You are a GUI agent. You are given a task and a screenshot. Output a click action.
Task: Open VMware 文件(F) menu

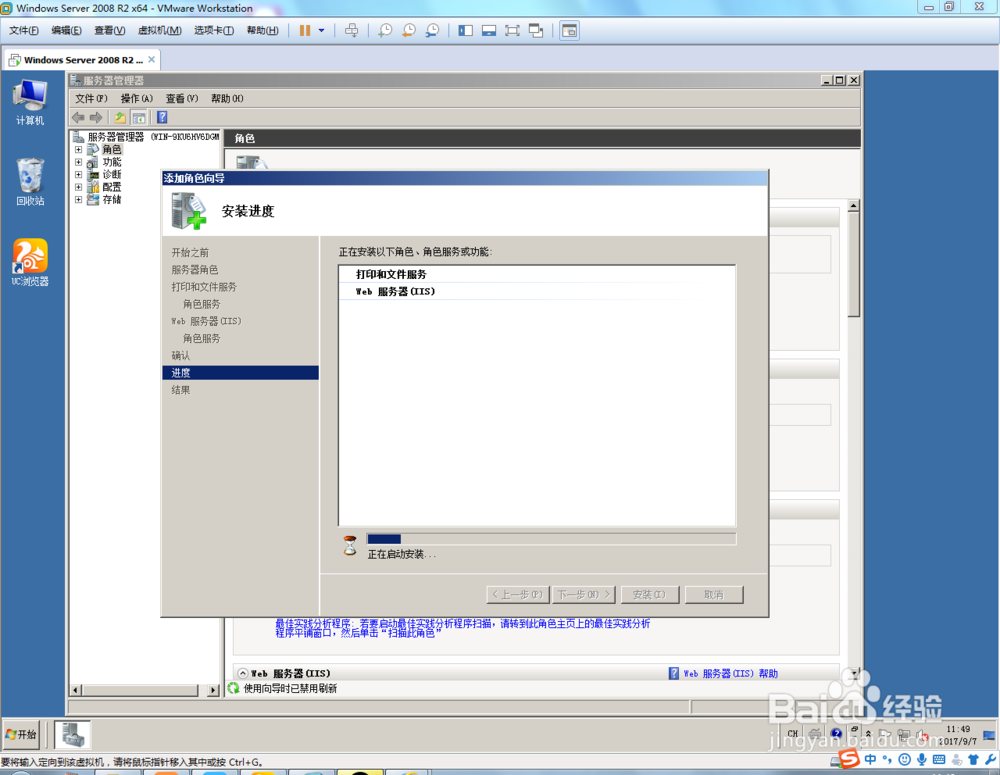[x=24, y=31]
